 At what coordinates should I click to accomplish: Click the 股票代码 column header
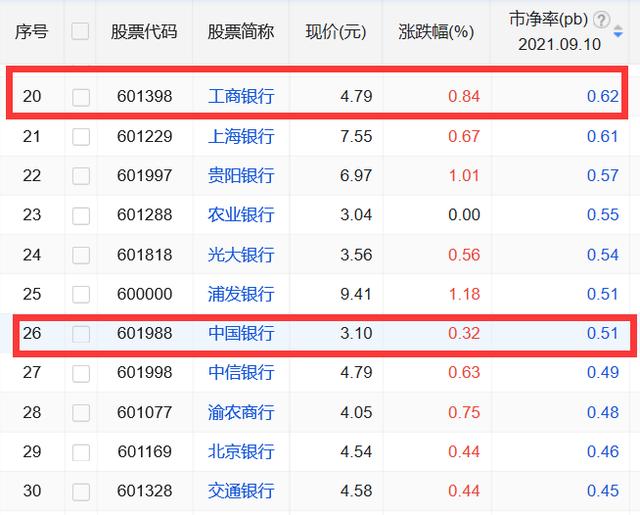[x=144, y=31]
